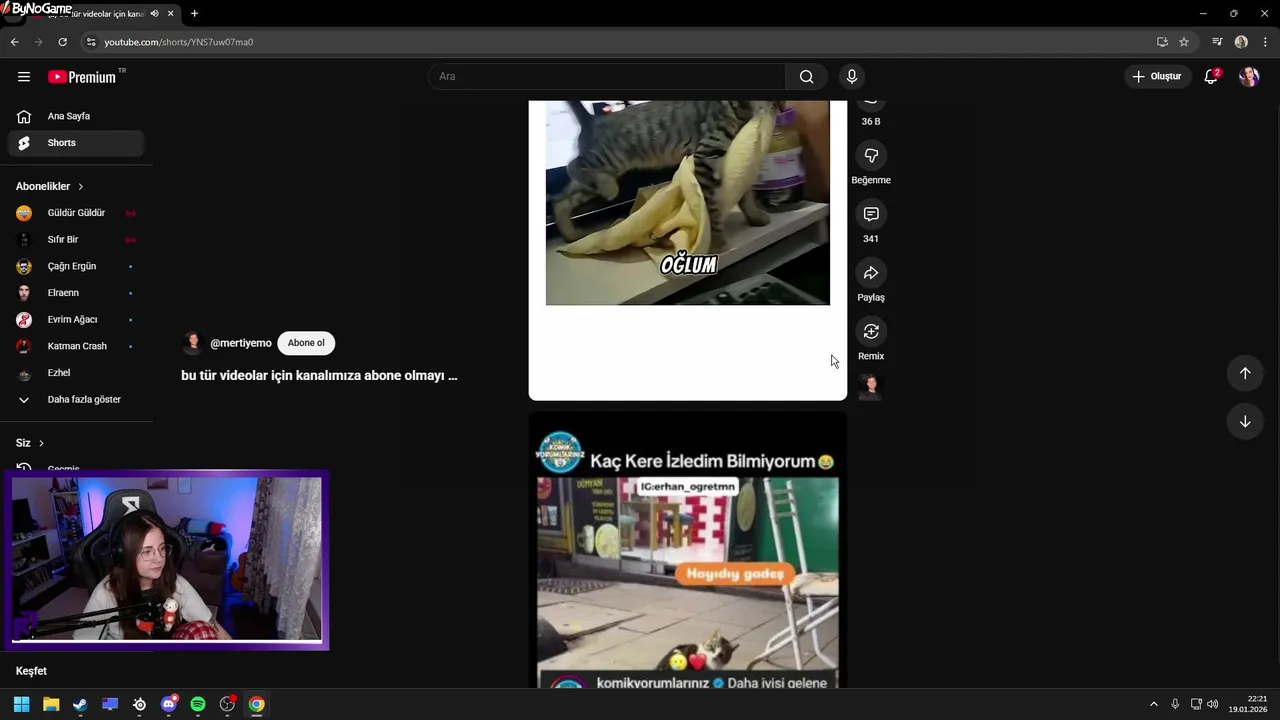Navigate back in Chrome
This screenshot has height=720, width=1280.
click(14, 42)
